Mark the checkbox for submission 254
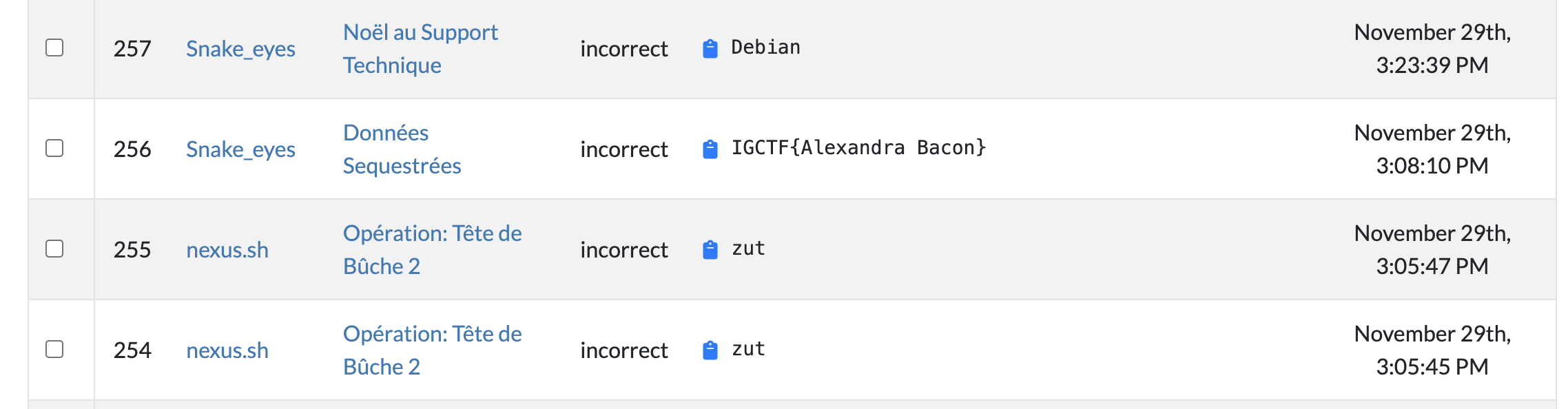 pyautogui.click(x=54, y=349)
